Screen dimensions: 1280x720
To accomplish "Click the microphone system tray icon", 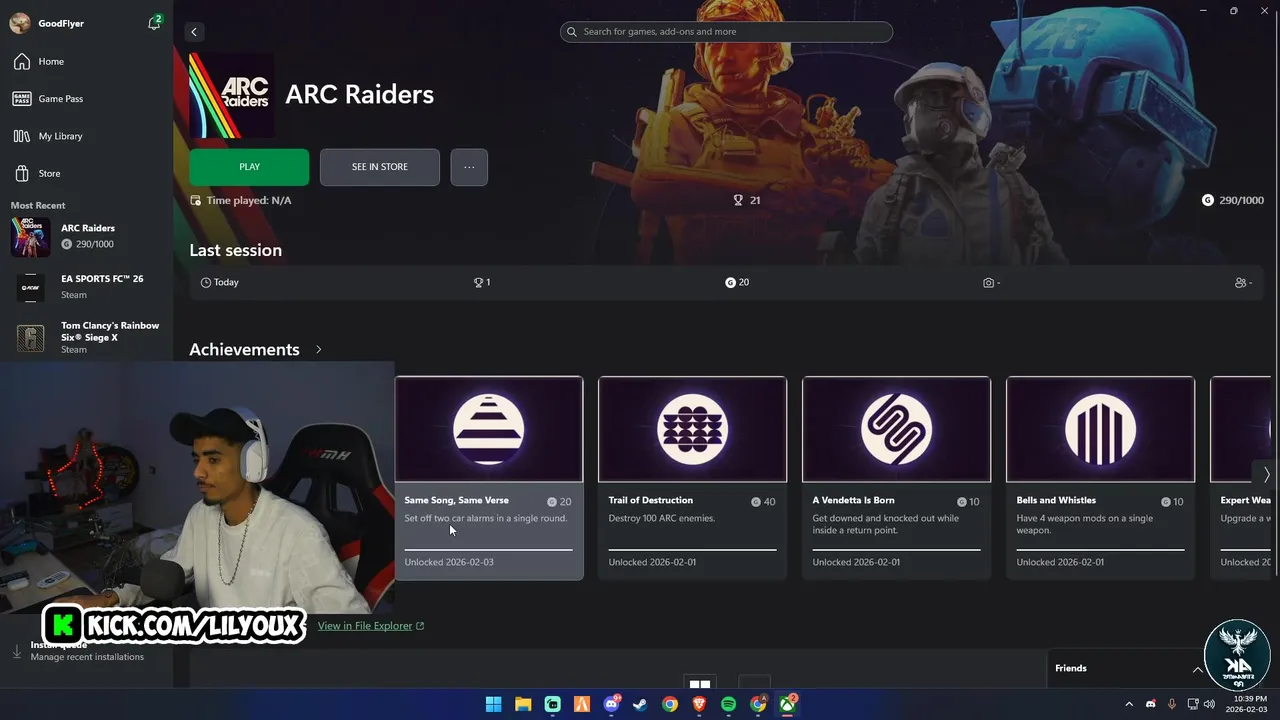I will point(1171,704).
